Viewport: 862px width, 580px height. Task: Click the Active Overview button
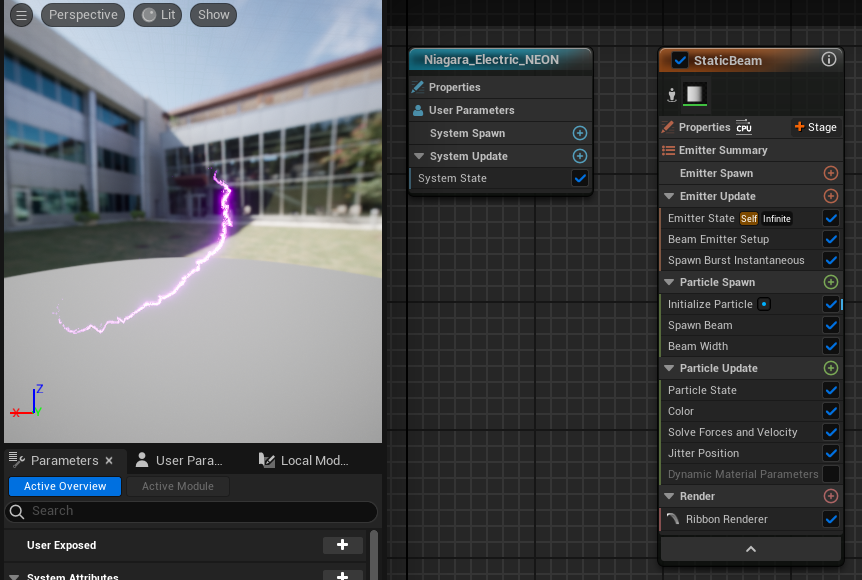[x=65, y=486]
